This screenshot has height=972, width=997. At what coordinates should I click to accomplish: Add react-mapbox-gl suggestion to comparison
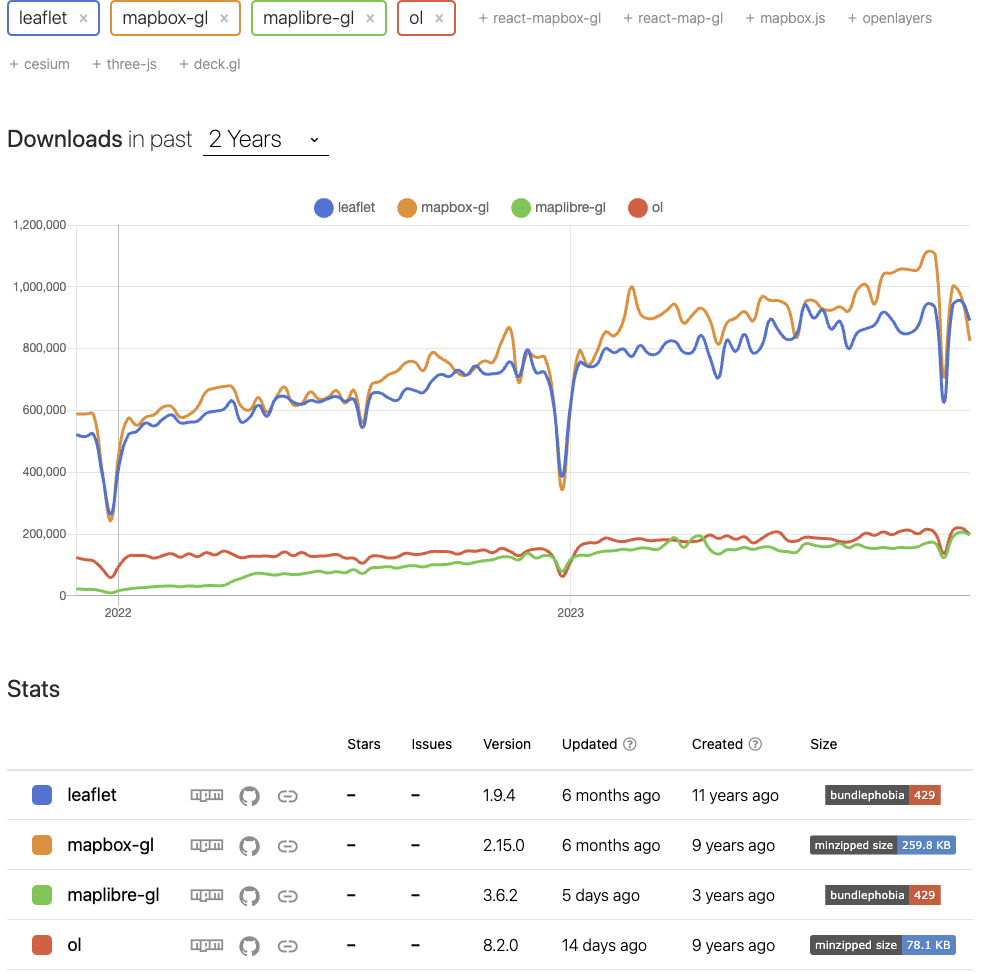(540, 18)
